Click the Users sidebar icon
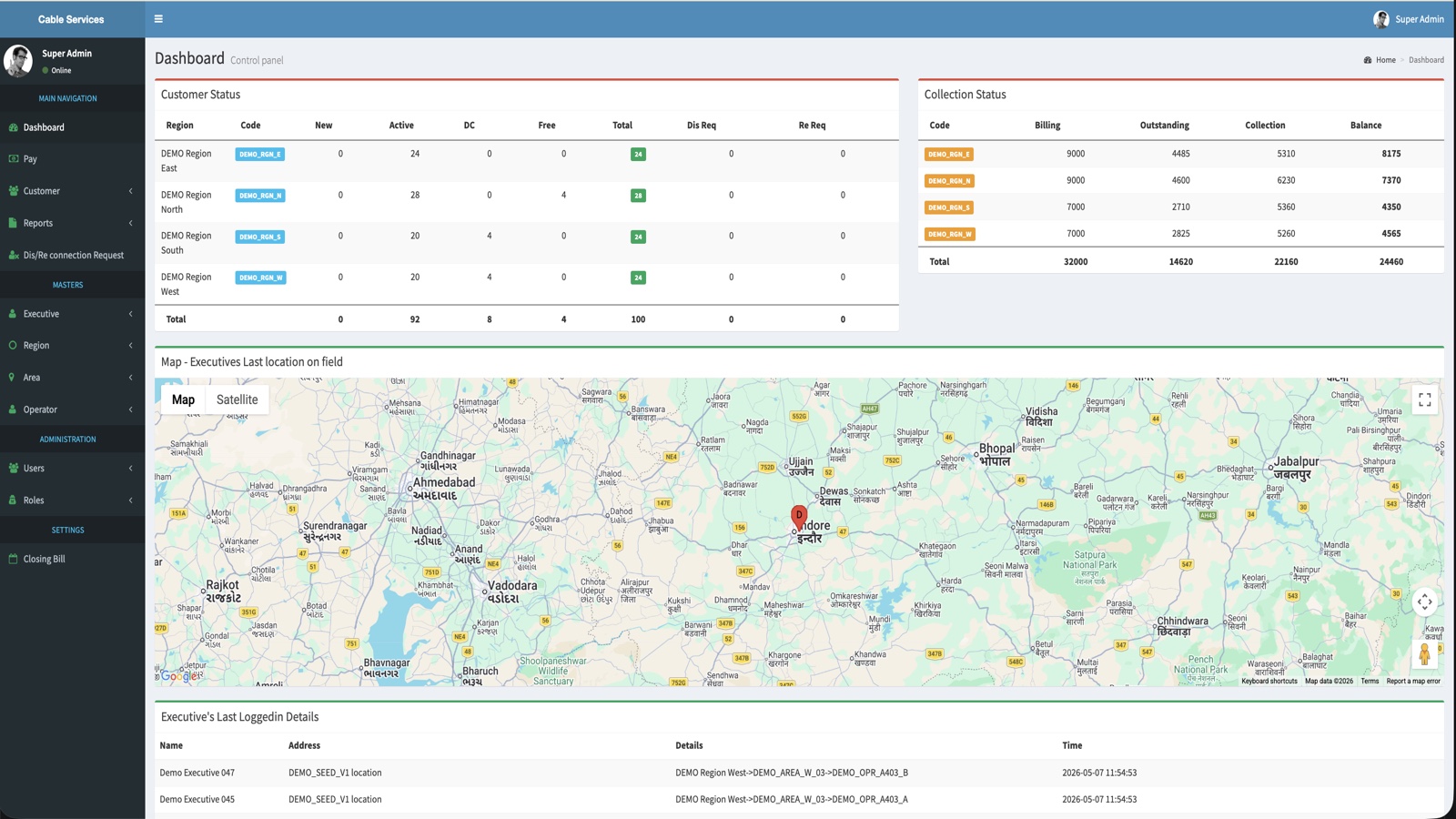1456x819 pixels. (x=13, y=469)
